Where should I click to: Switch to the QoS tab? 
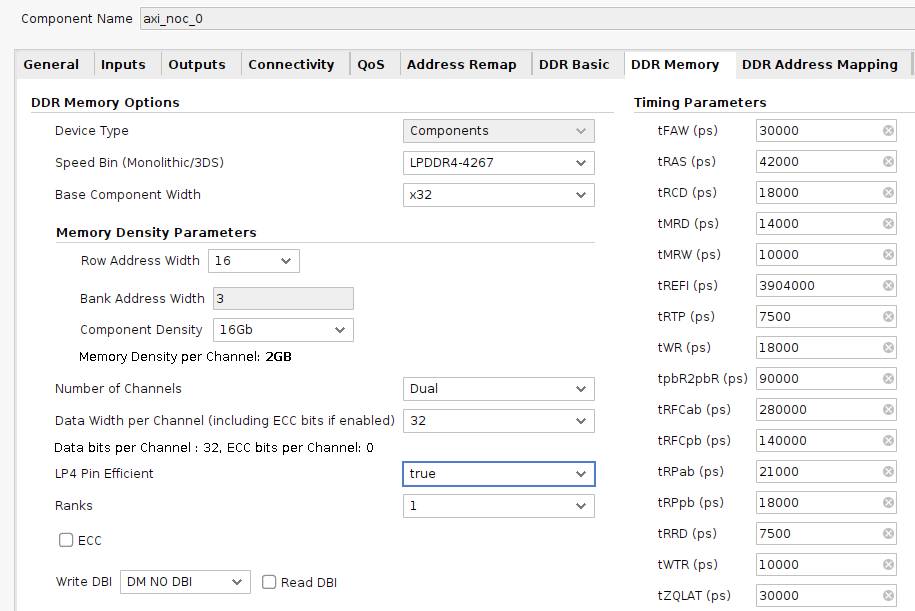pos(371,64)
